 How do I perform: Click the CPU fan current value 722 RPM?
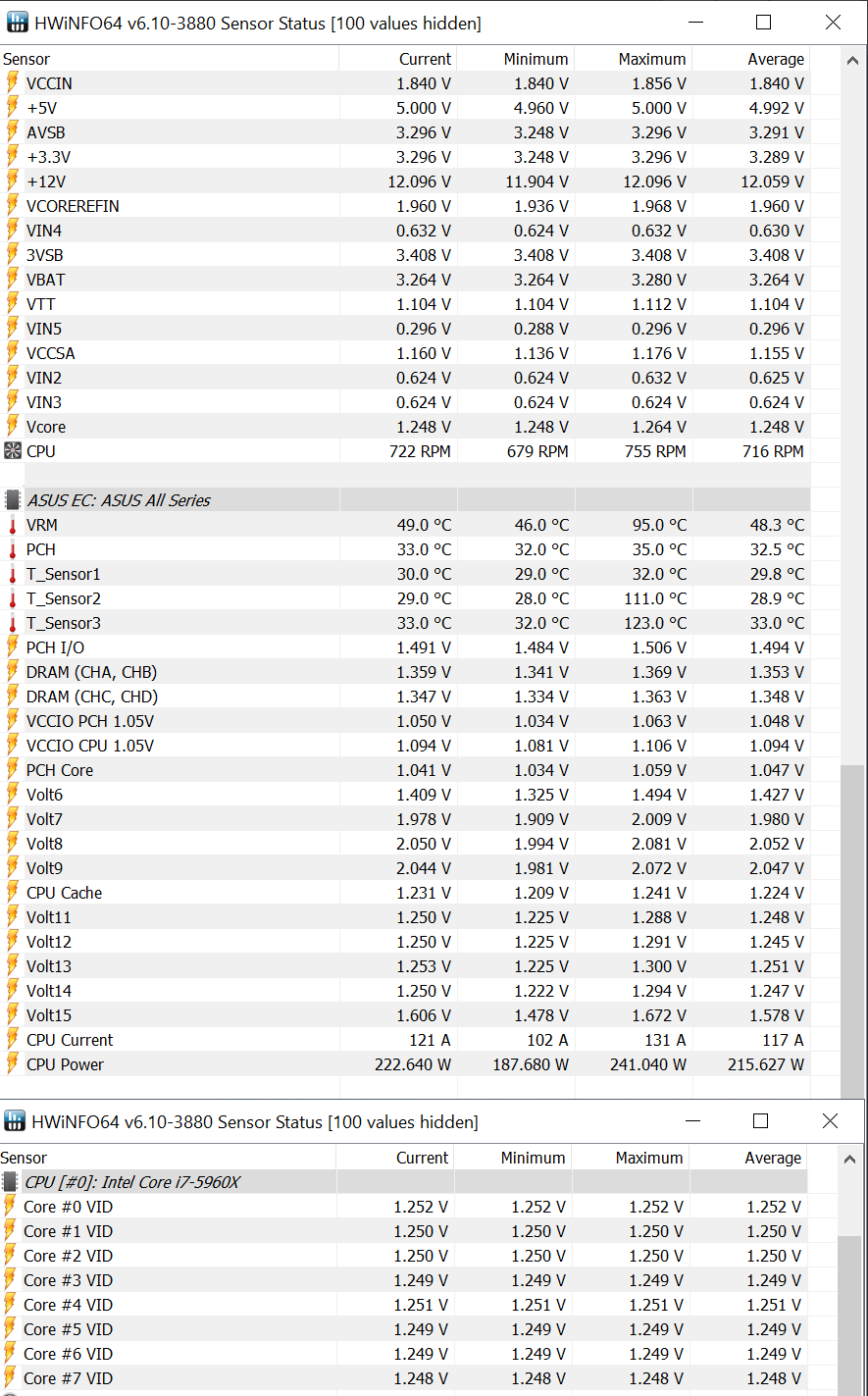[420, 451]
